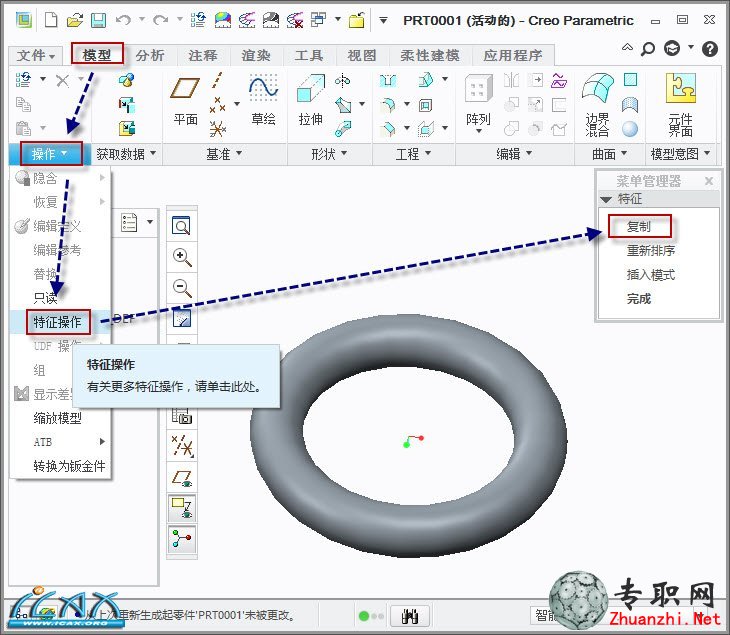Switch to the 视图 tab
This screenshot has width=730, height=635.
362,55
